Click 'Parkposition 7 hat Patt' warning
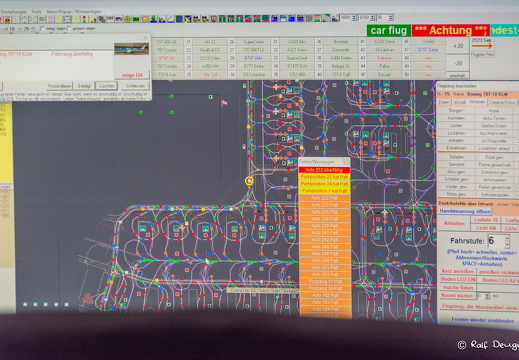Screen dimensions: 519x360 pos(324,191)
